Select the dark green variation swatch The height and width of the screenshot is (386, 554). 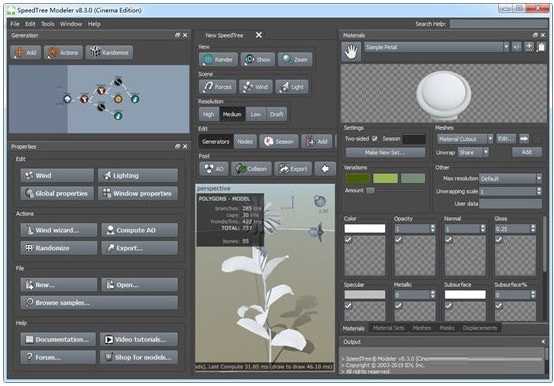[x=358, y=178]
